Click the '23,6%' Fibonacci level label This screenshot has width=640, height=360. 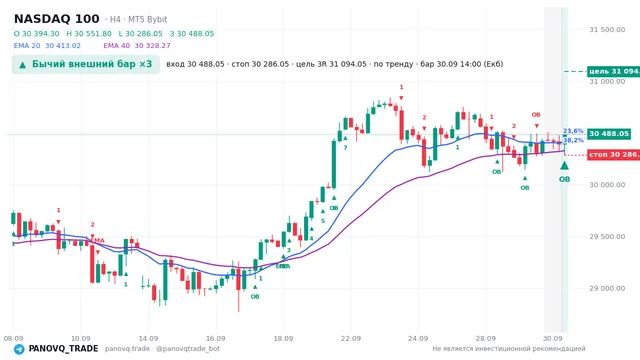coord(573,131)
